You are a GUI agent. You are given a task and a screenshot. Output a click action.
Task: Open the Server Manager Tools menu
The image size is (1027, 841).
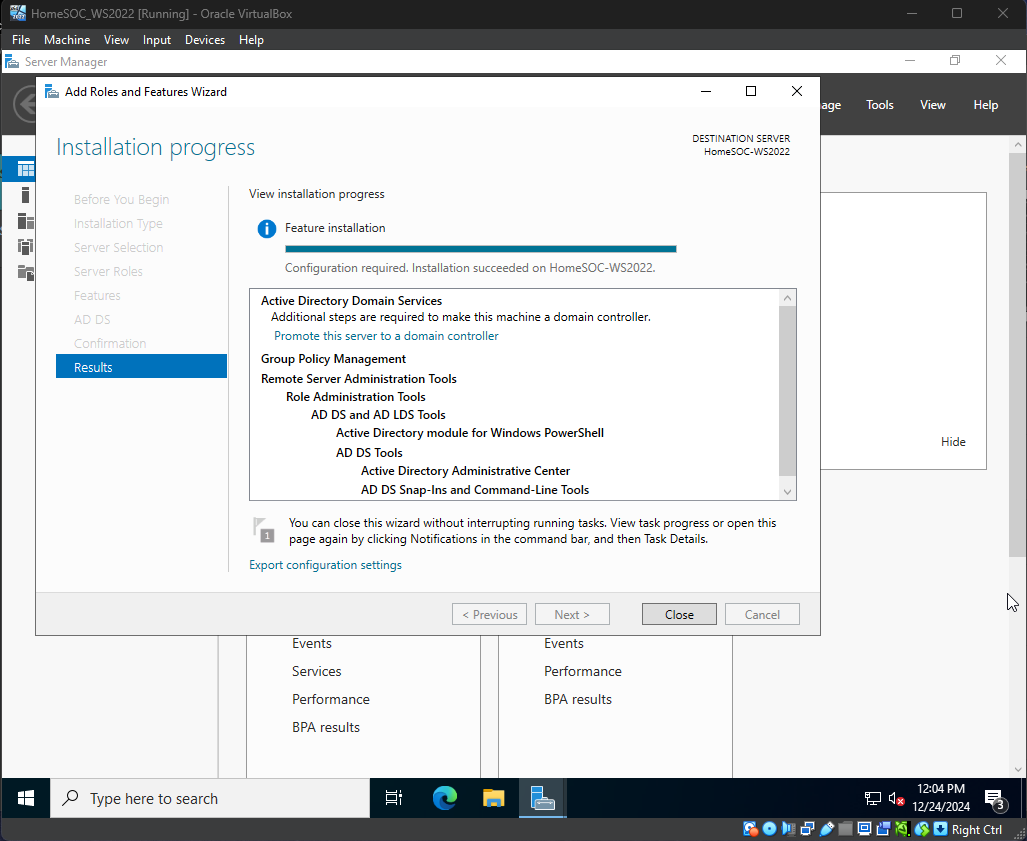pos(879,105)
